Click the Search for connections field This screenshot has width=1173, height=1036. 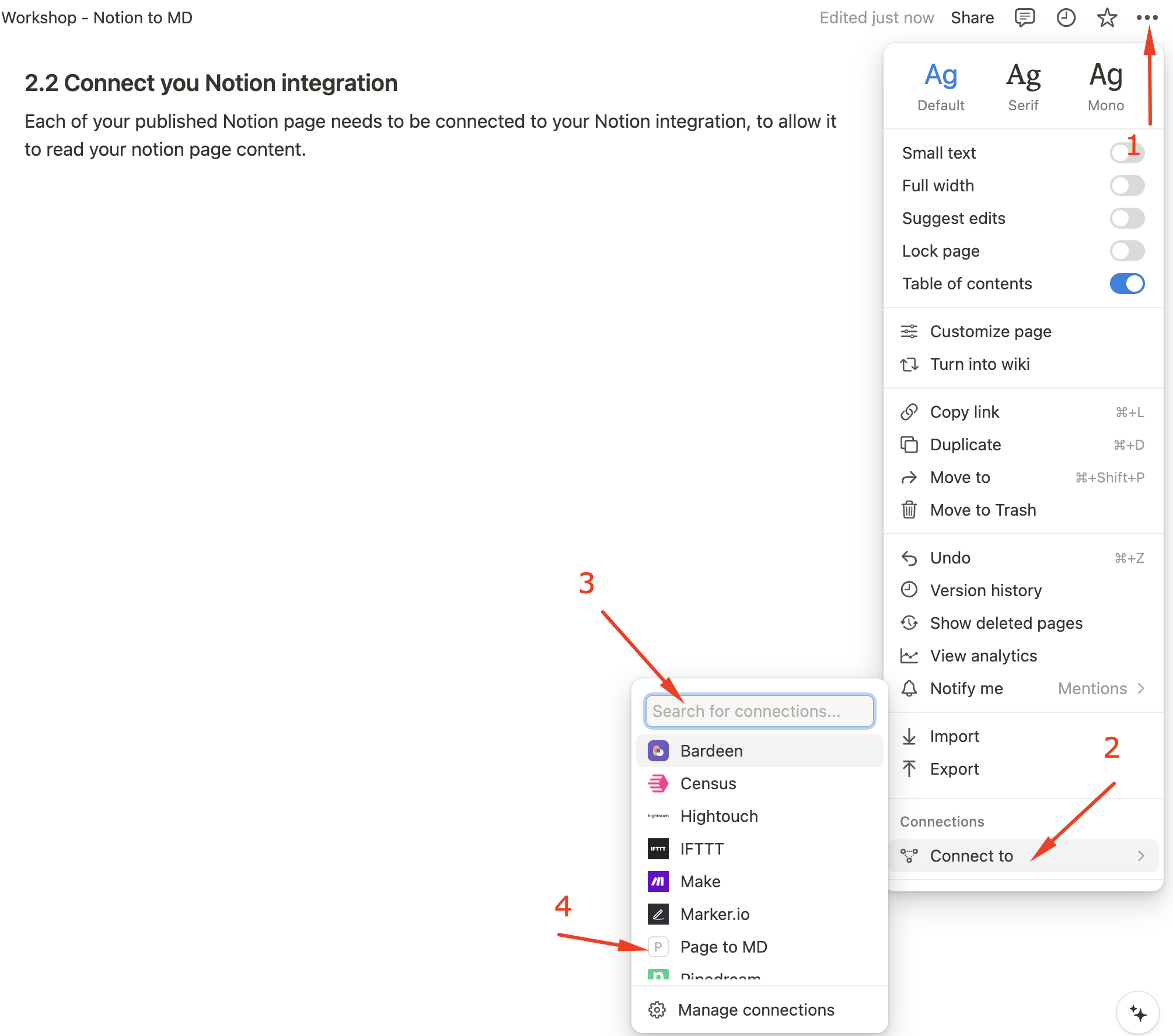[x=759, y=711]
